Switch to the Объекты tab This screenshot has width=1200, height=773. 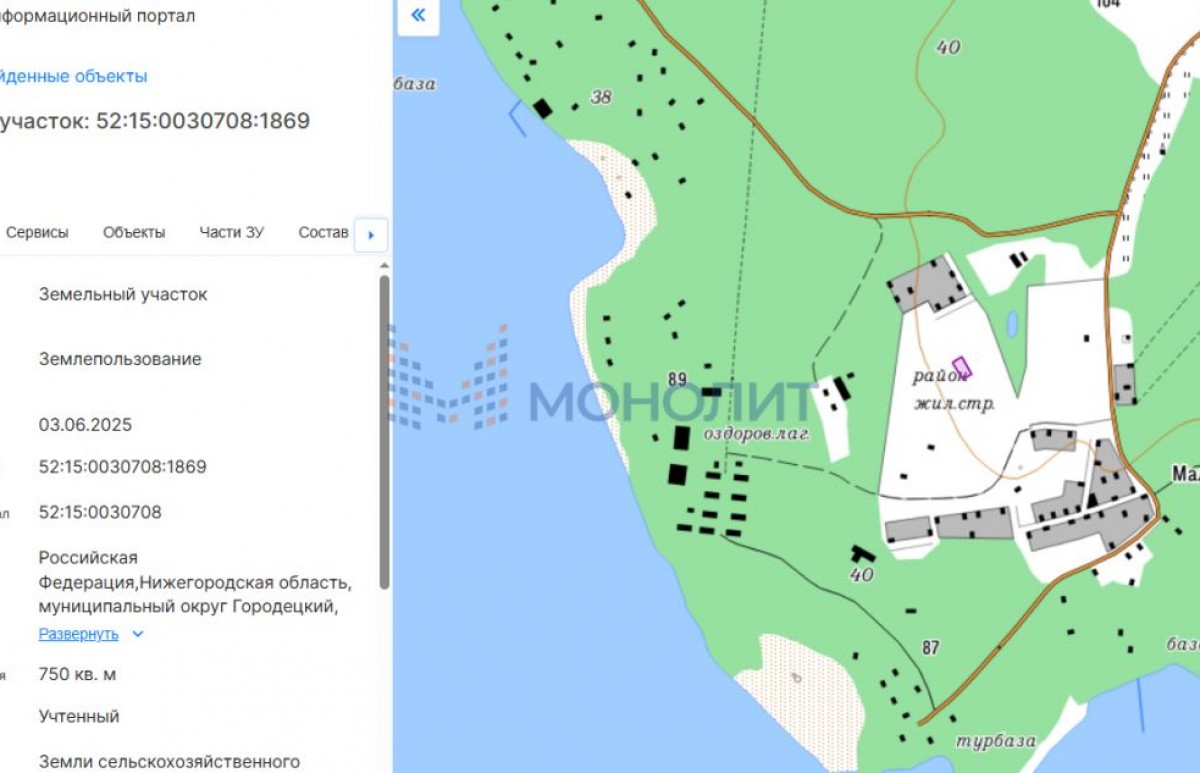click(134, 232)
